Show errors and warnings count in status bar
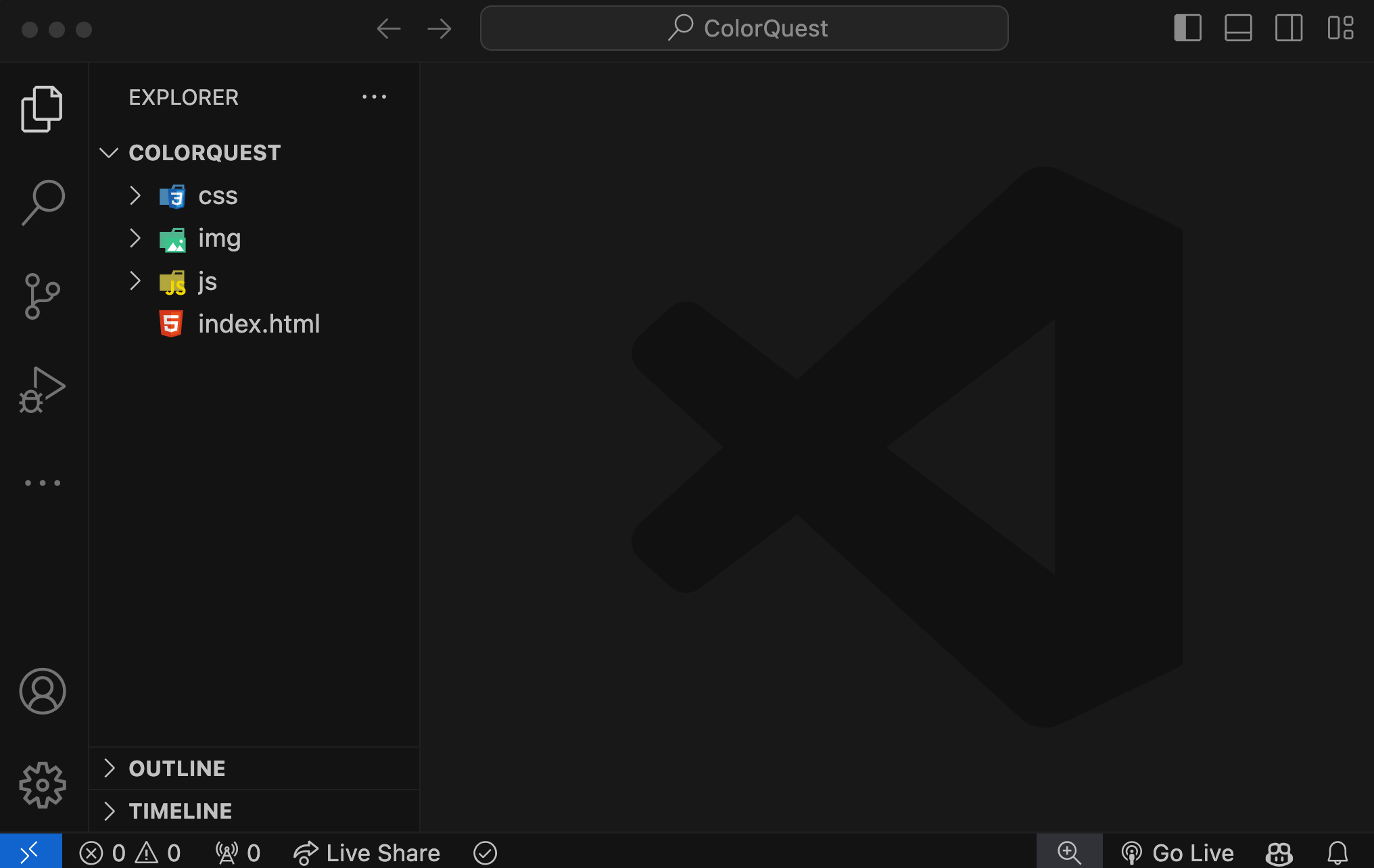The image size is (1374, 868). pos(130,853)
